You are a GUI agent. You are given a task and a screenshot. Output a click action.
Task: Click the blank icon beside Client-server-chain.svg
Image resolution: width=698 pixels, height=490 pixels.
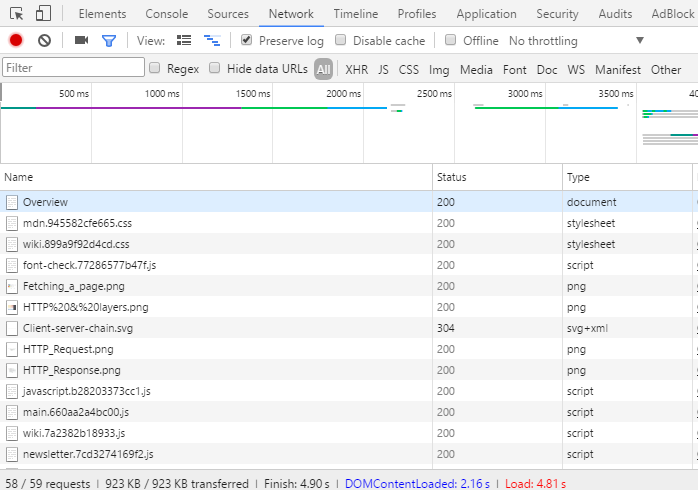[12, 328]
